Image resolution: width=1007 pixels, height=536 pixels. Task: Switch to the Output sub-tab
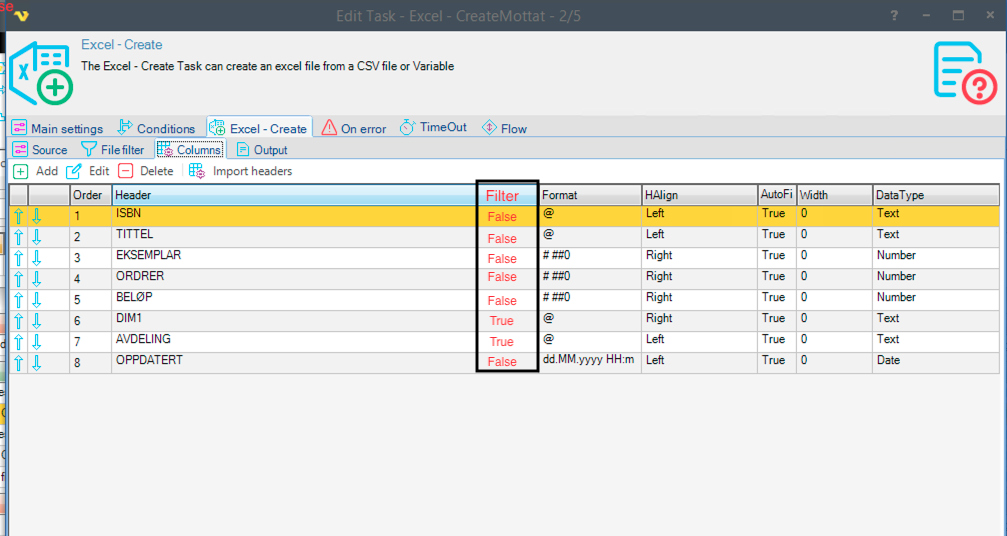(260, 150)
